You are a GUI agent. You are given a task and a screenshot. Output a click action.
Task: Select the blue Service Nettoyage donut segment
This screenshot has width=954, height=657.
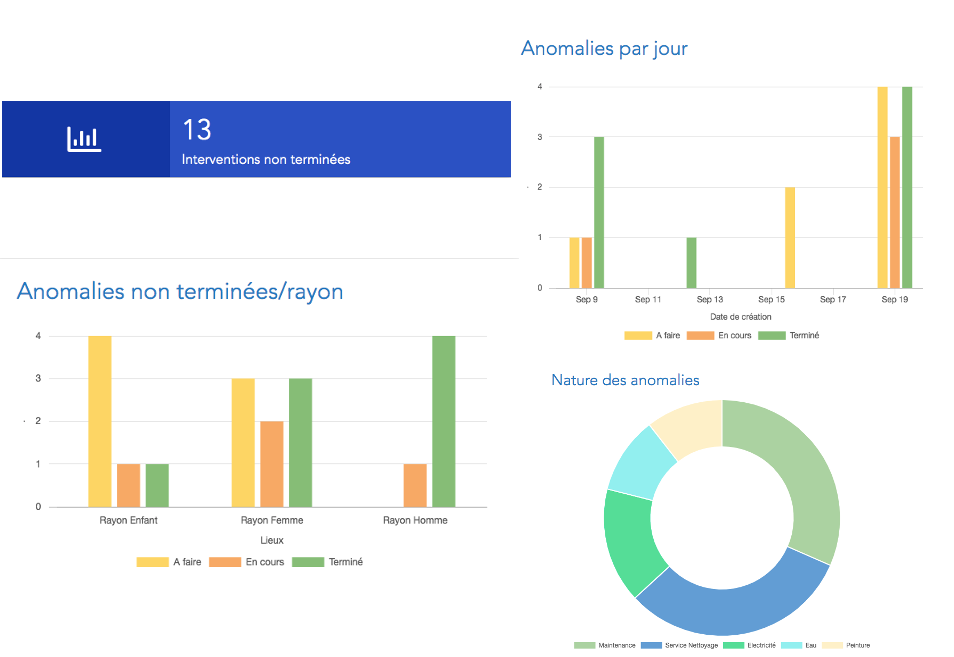[x=730, y=608]
